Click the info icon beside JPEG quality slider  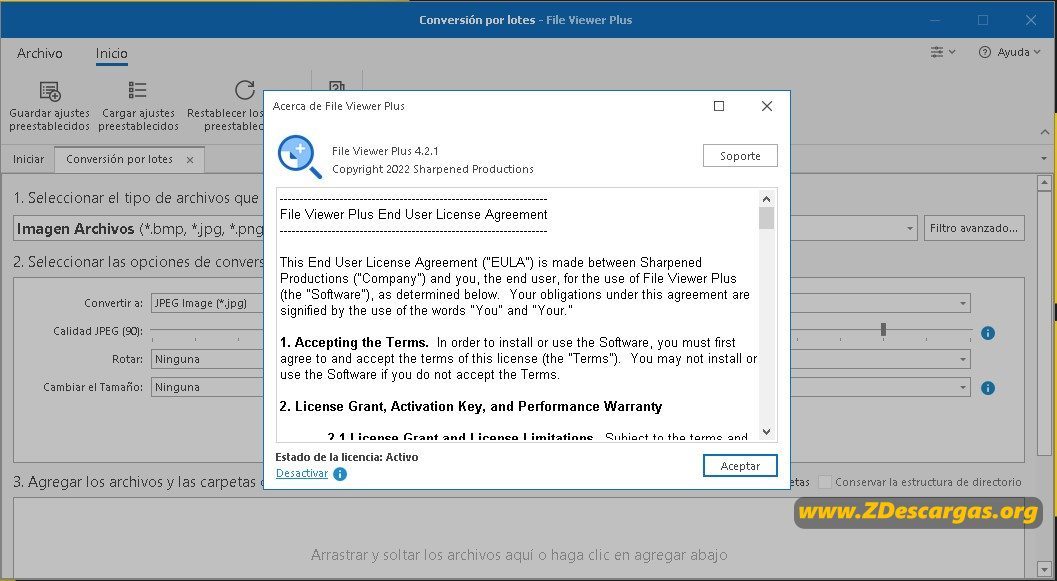(988, 333)
